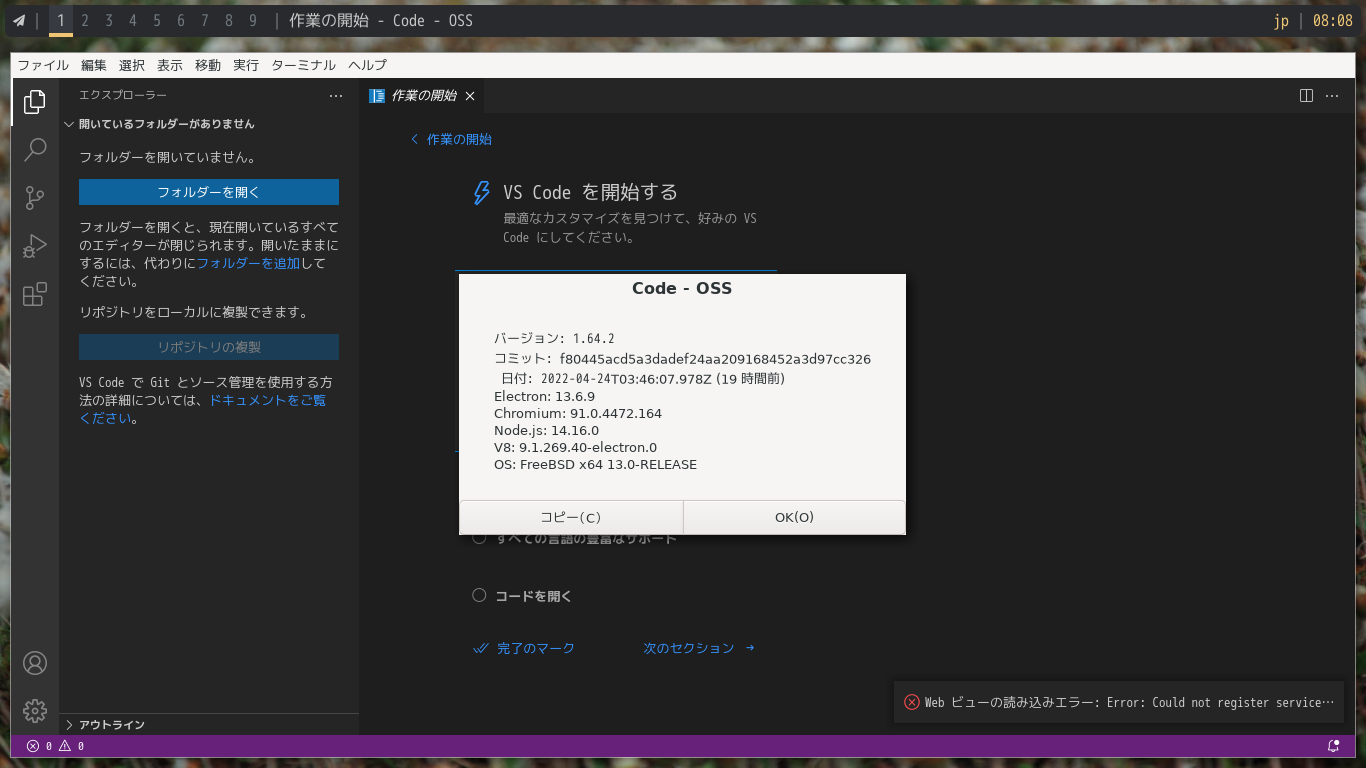Select the 作業の開始 editor tab
This screenshot has height=768, width=1366.
pos(423,96)
